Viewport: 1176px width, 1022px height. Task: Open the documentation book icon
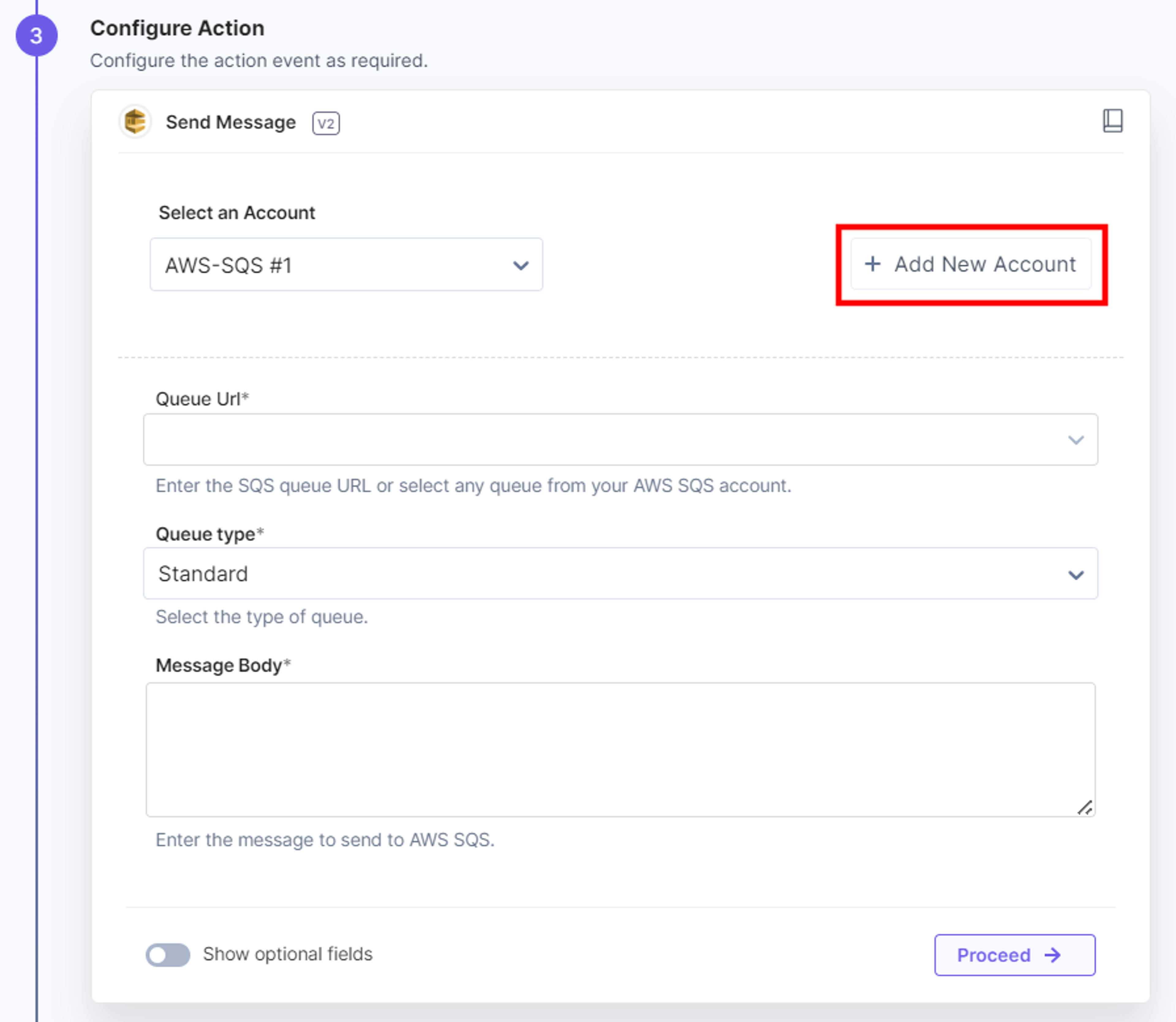pyautogui.click(x=1112, y=121)
